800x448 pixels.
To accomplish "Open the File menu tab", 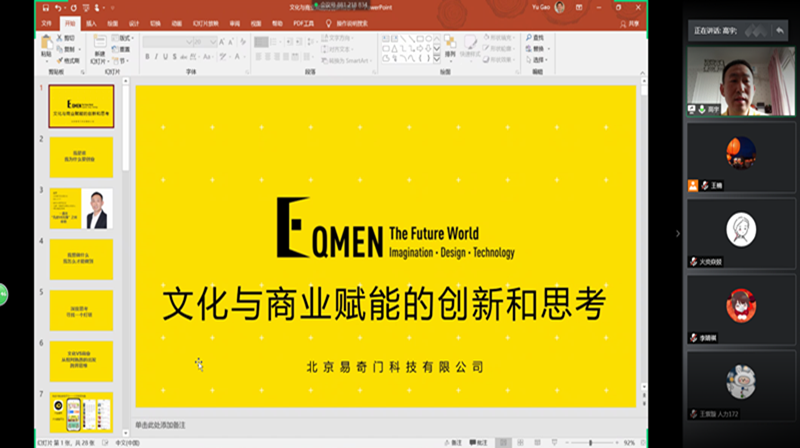I will click(x=47, y=22).
